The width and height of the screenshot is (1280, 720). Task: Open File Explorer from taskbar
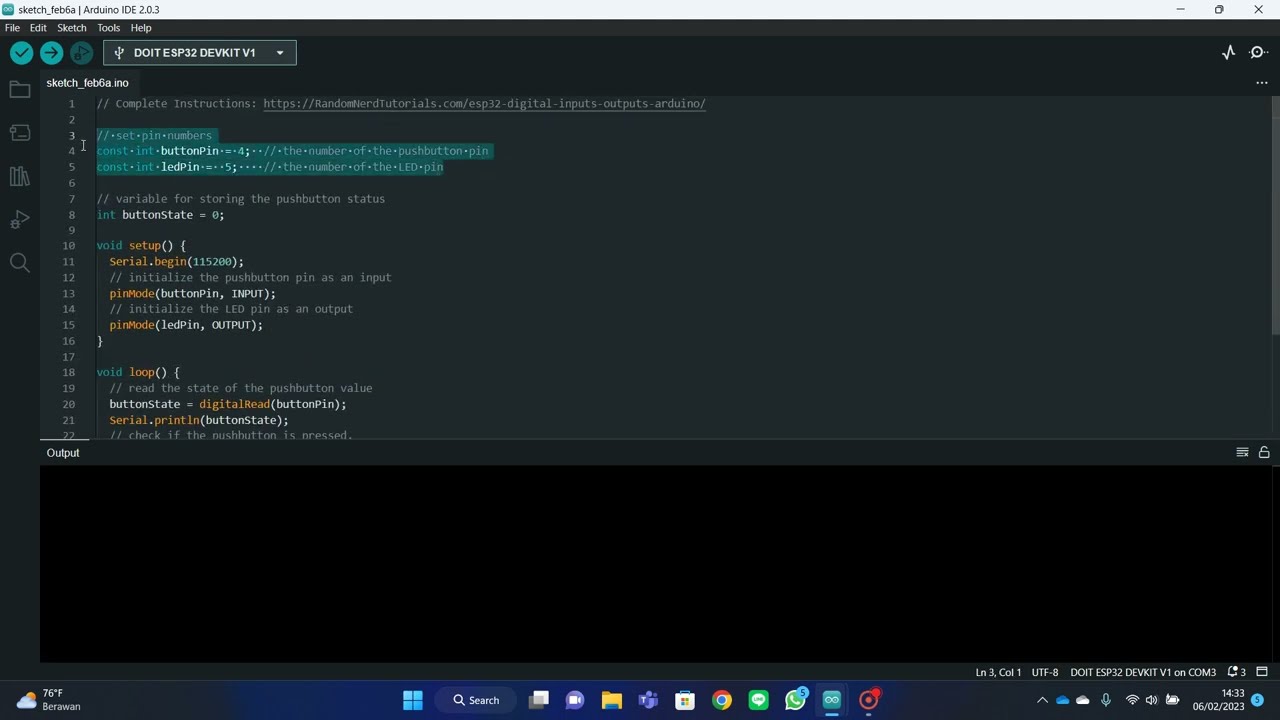(612, 700)
